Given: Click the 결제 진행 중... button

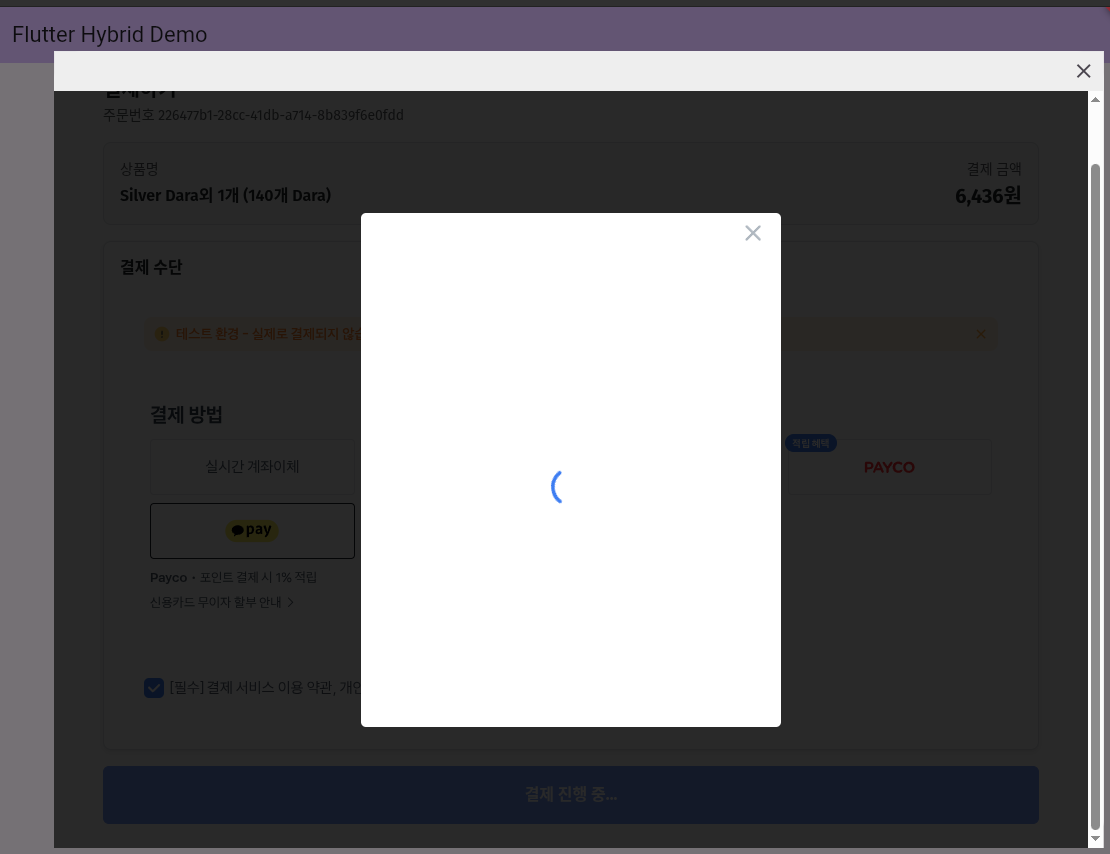Looking at the screenshot, I should pos(571,795).
